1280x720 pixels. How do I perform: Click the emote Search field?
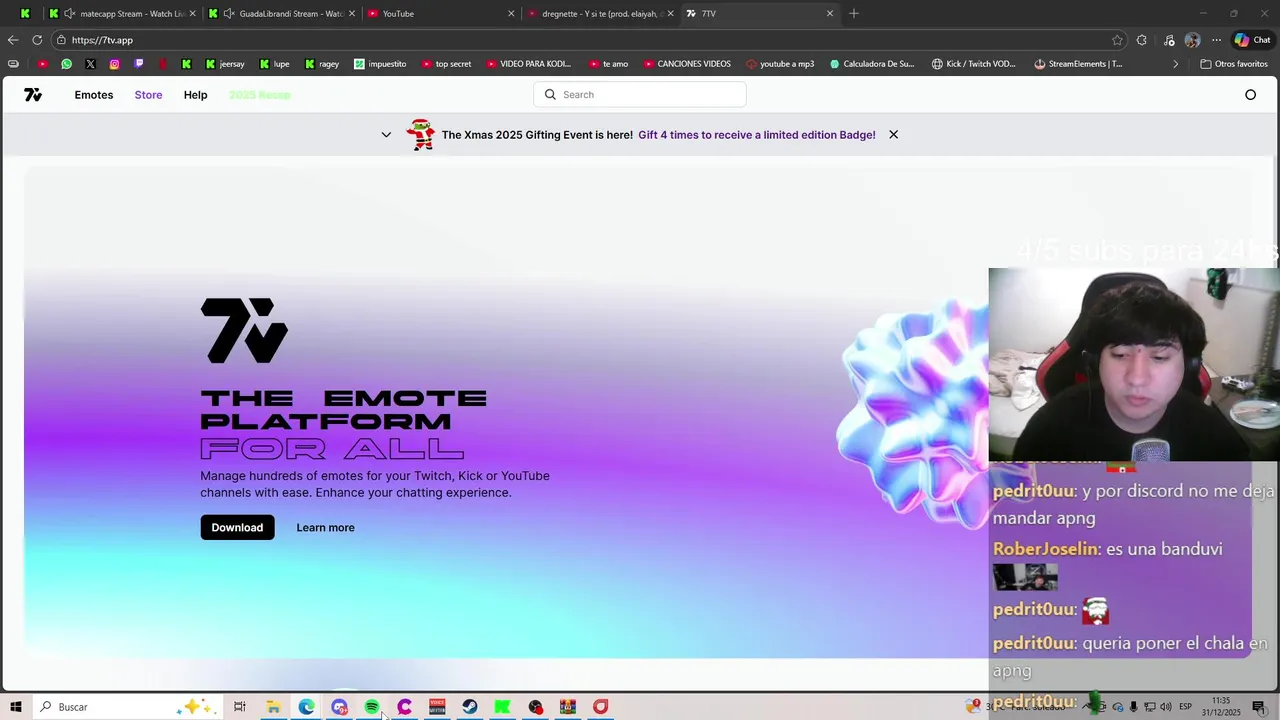[640, 95]
